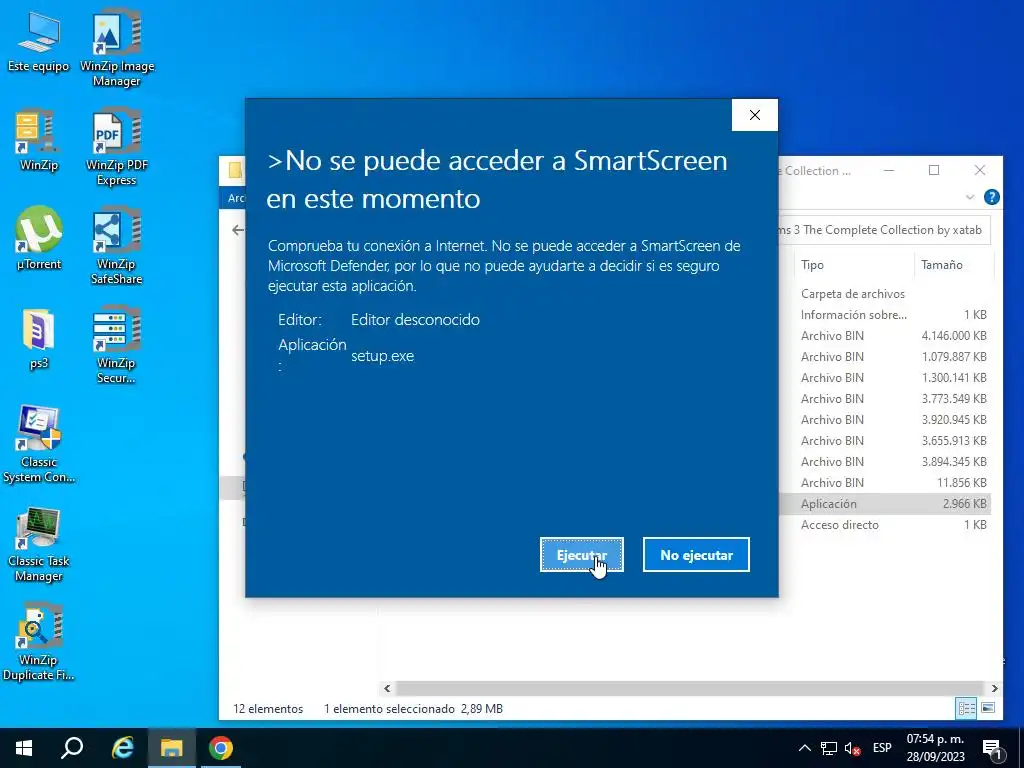Select the Carpeta de archivos row

coord(886,294)
